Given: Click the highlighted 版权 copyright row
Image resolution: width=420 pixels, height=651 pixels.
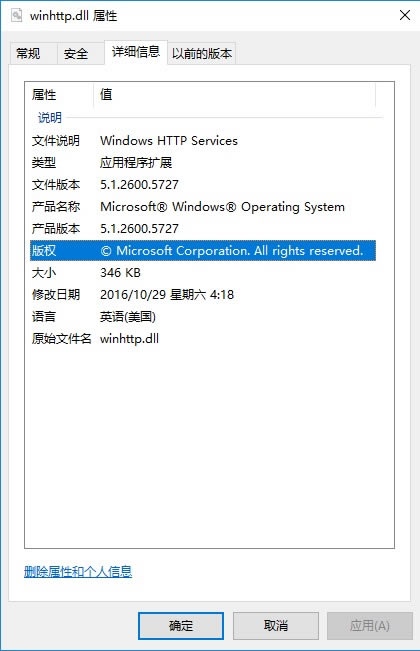Looking at the screenshot, I should pos(203,251).
